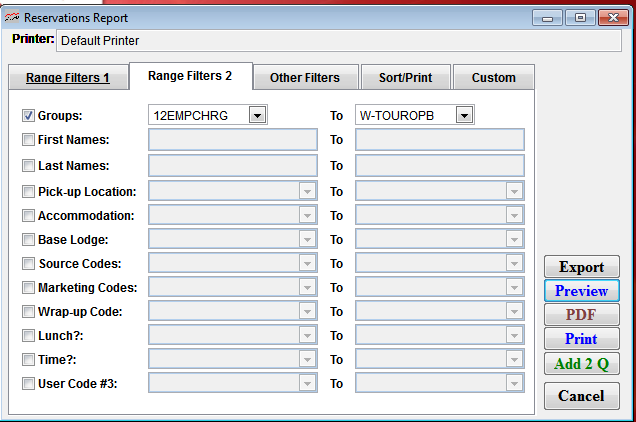Maximize the Reservations Report window
Image resolution: width=636 pixels, height=422 pixels.
(x=580, y=18)
